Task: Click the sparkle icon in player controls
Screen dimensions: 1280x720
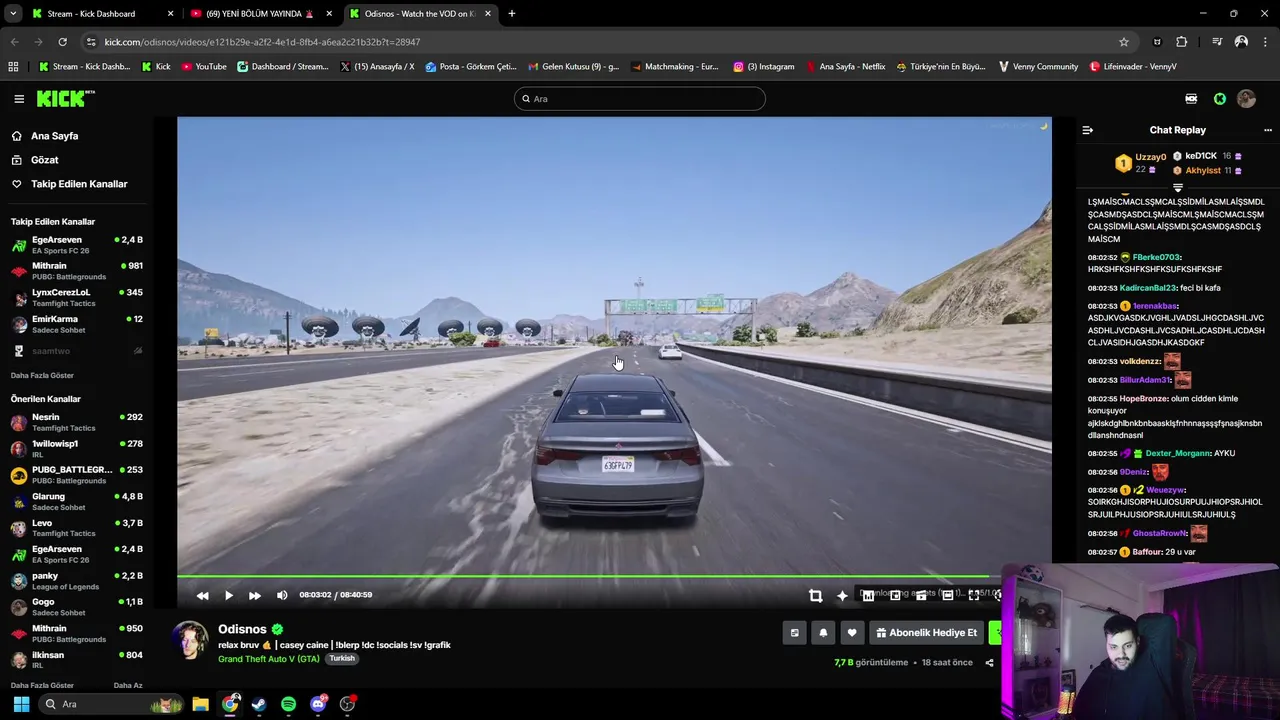Action: pos(842,595)
